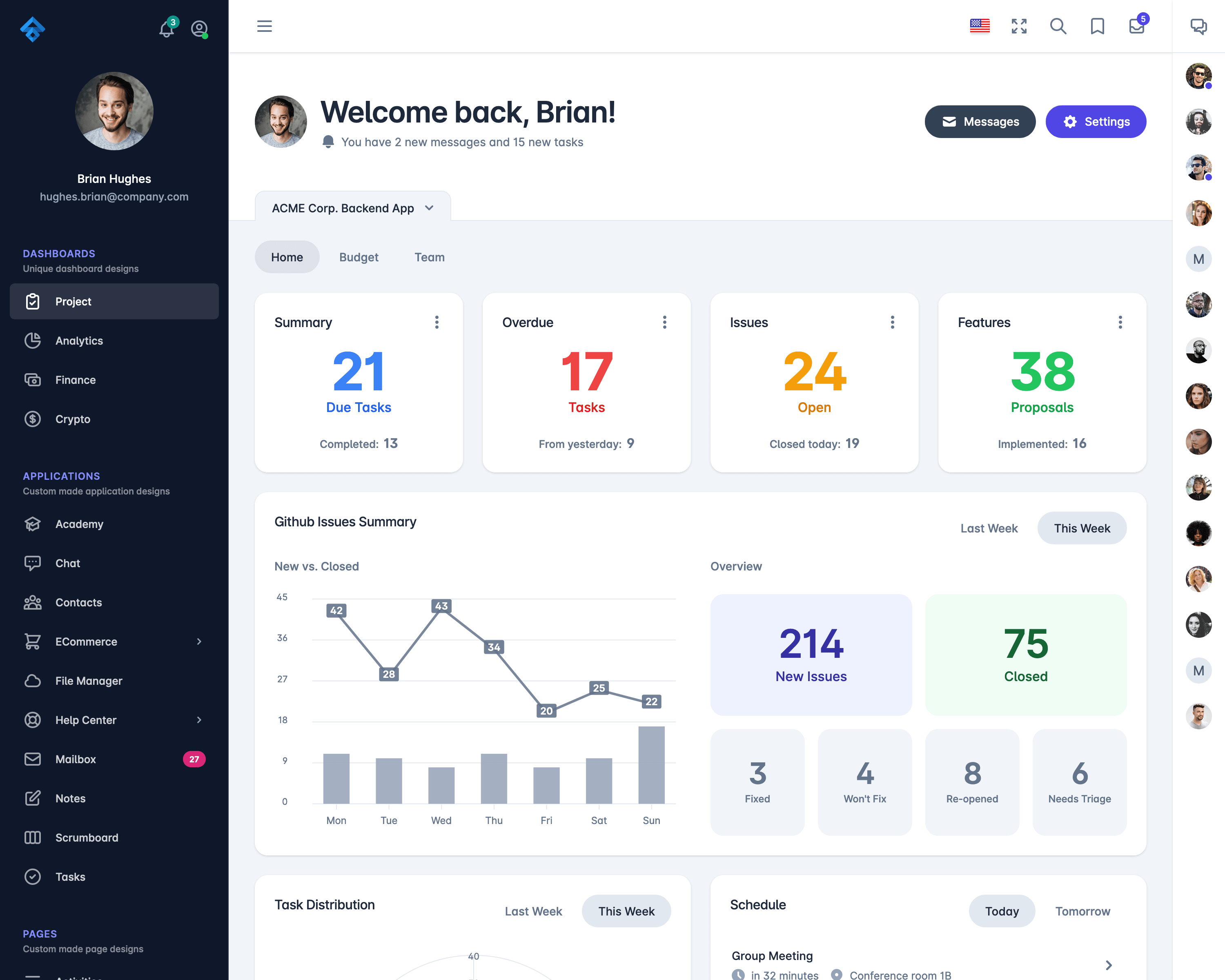Click the Features three-dot menu
1225x980 pixels.
click(x=1120, y=322)
